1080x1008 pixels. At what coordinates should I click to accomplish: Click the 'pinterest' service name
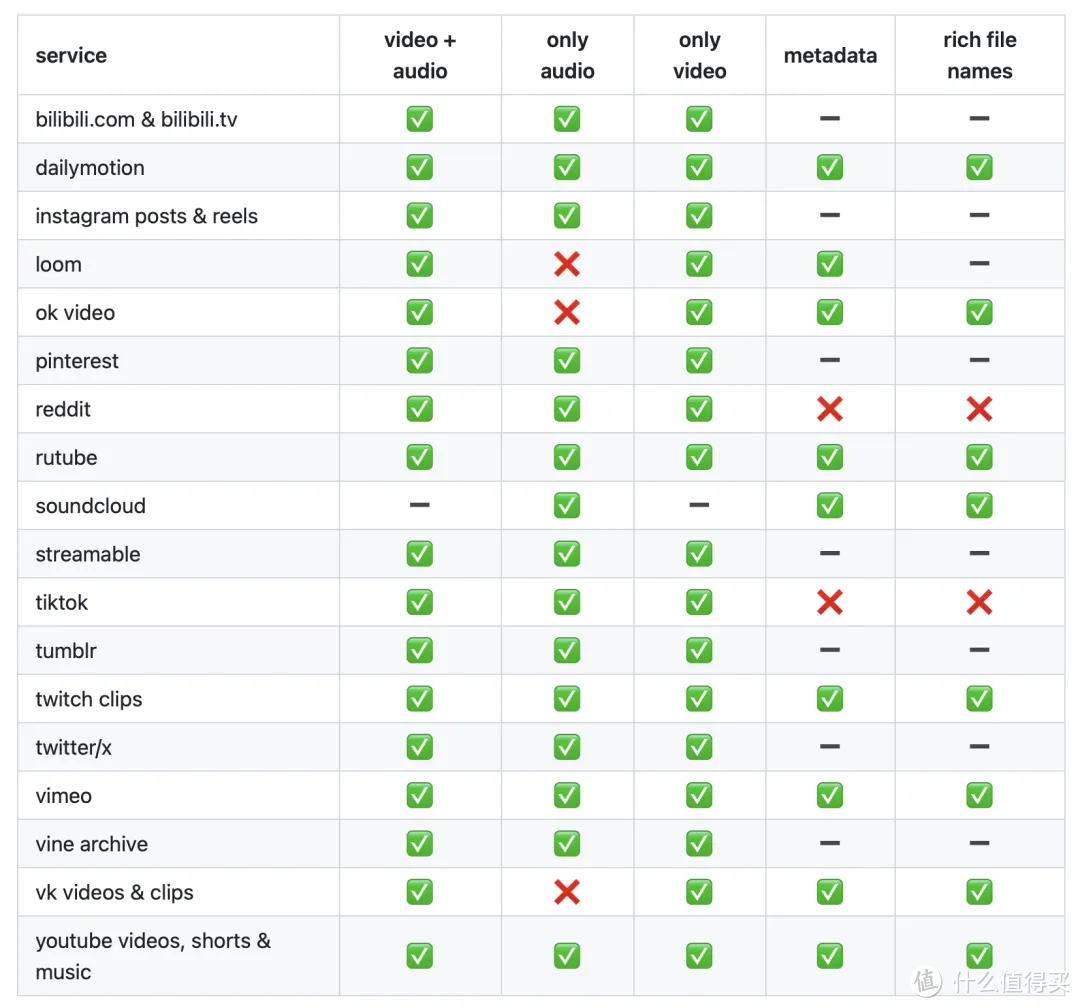coord(76,361)
